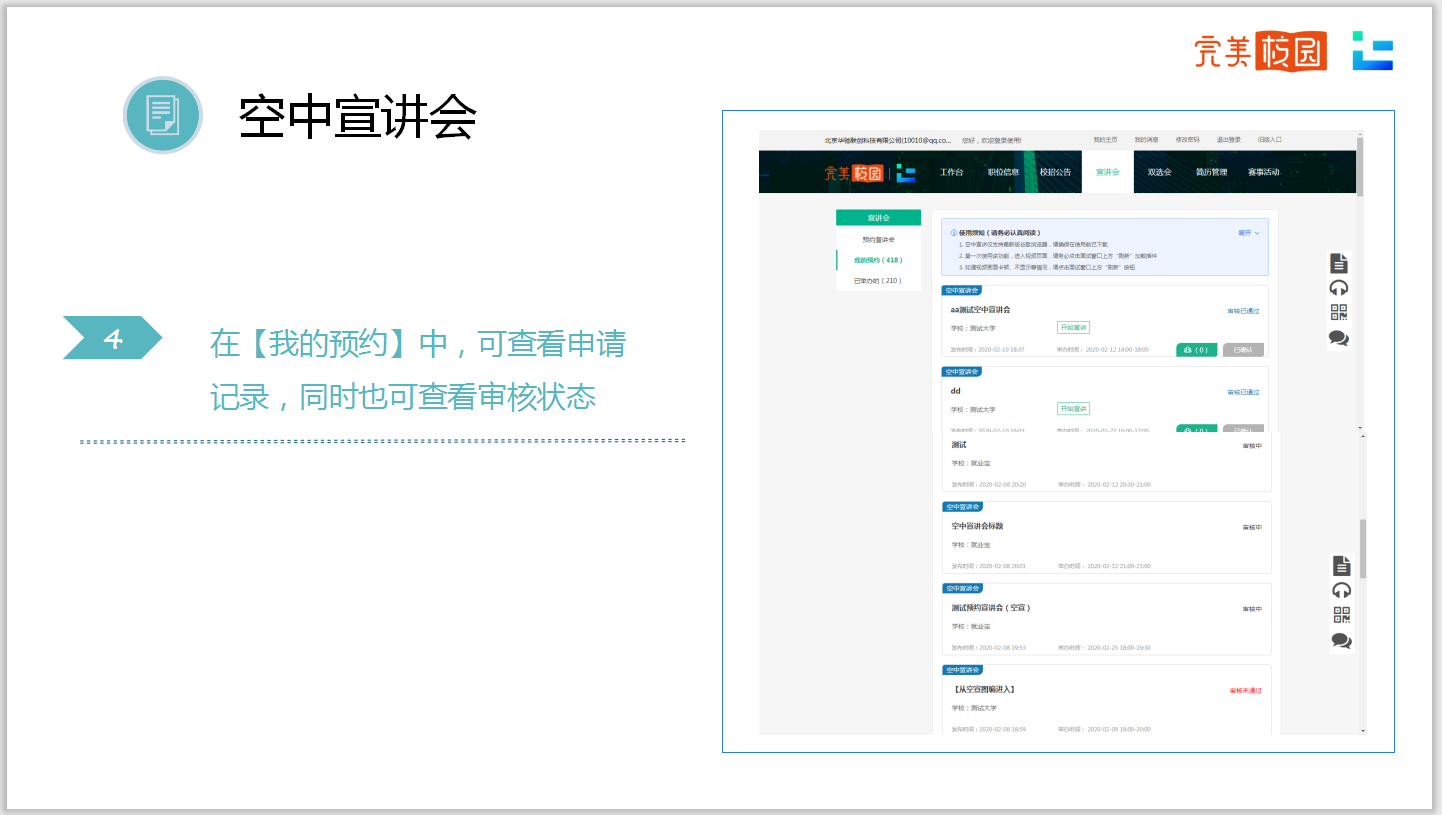Click the lower QR code icon

1342,615
